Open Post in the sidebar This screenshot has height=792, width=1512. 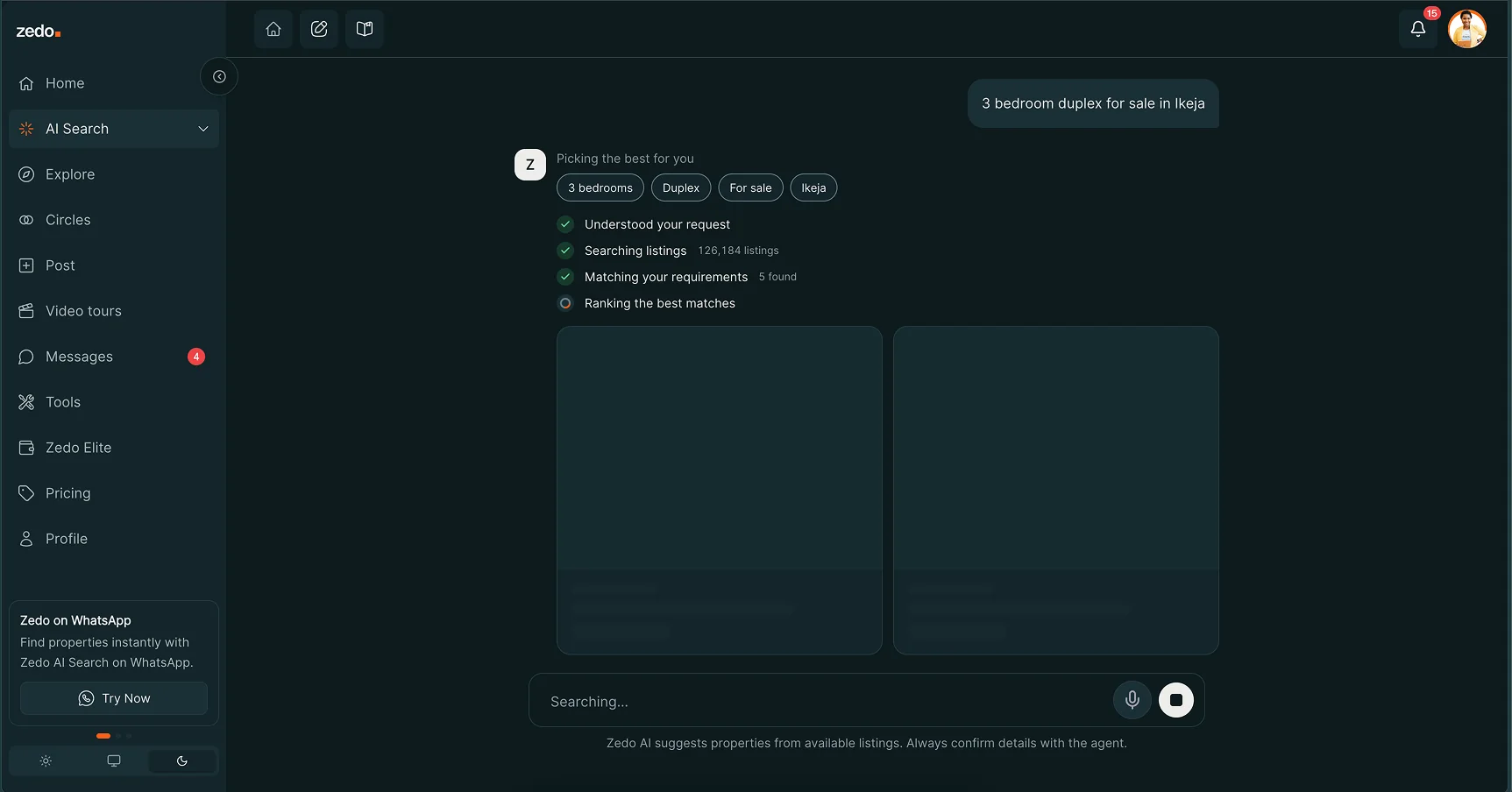click(x=114, y=265)
